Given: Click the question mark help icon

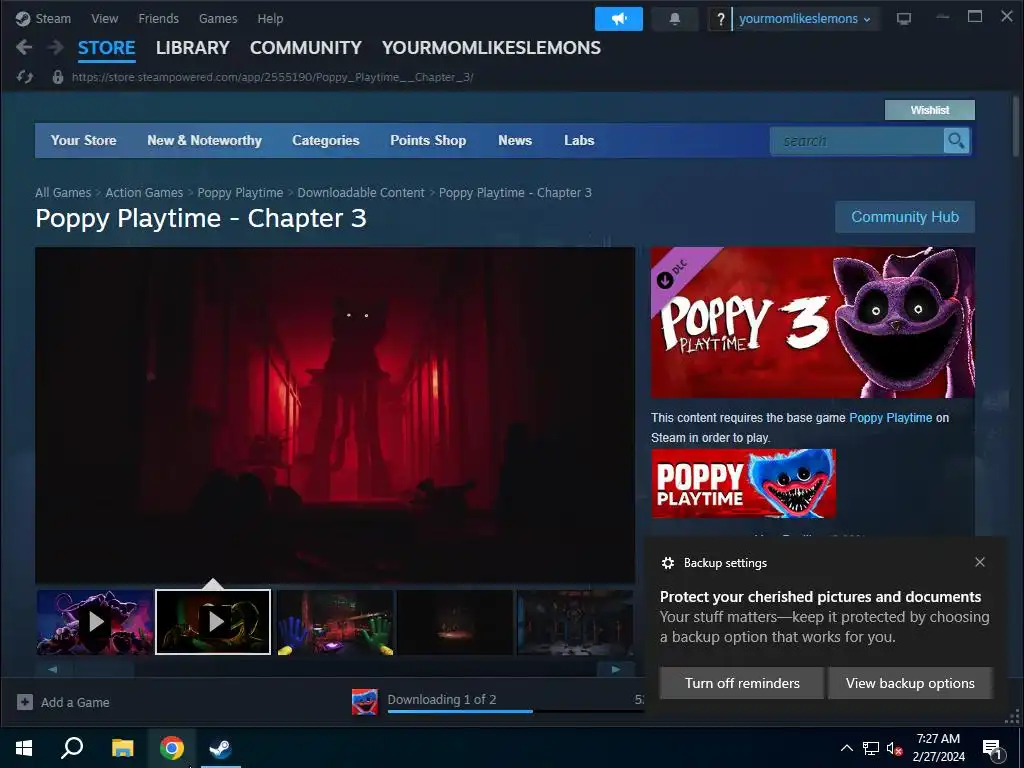Looking at the screenshot, I should pyautogui.click(x=720, y=19).
